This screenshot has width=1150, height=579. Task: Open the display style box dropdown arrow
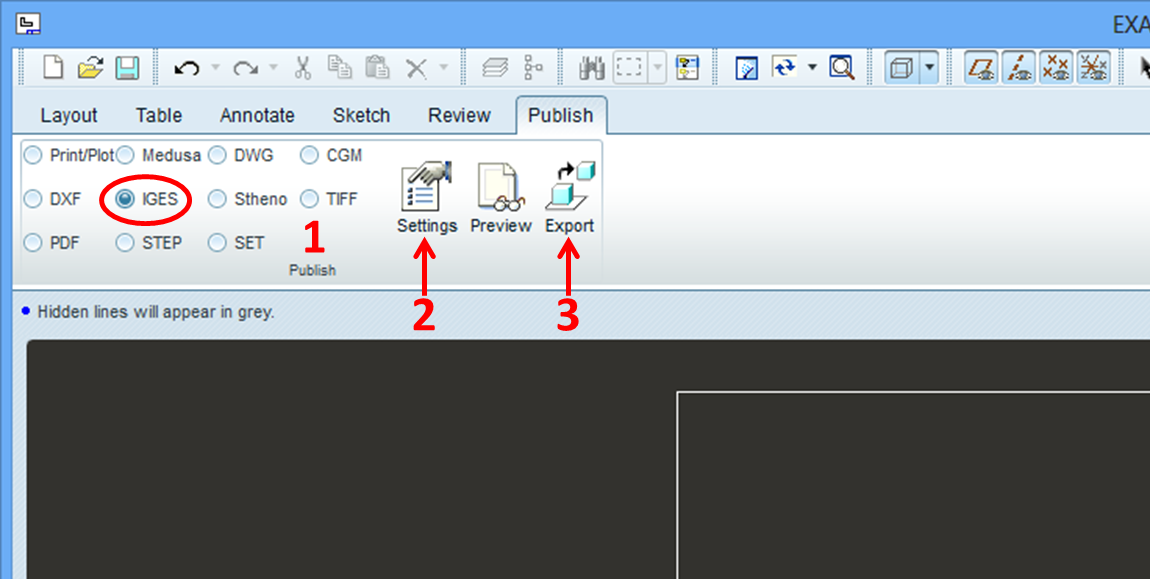pyautogui.click(x=930, y=68)
